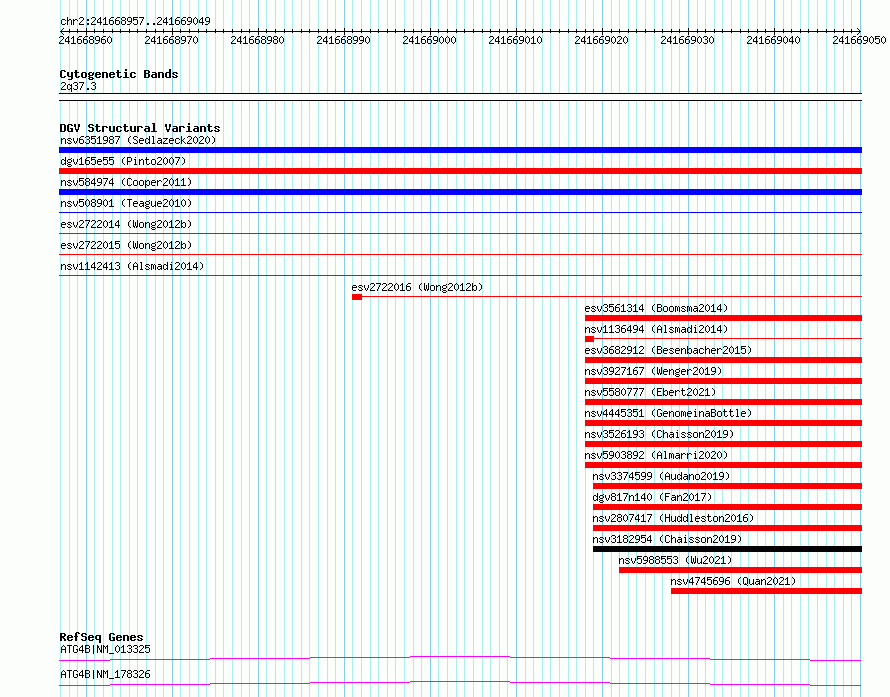Click ruler position 241669040
Image resolution: width=890 pixels, height=697 pixels.
pyautogui.click(x=773, y=40)
